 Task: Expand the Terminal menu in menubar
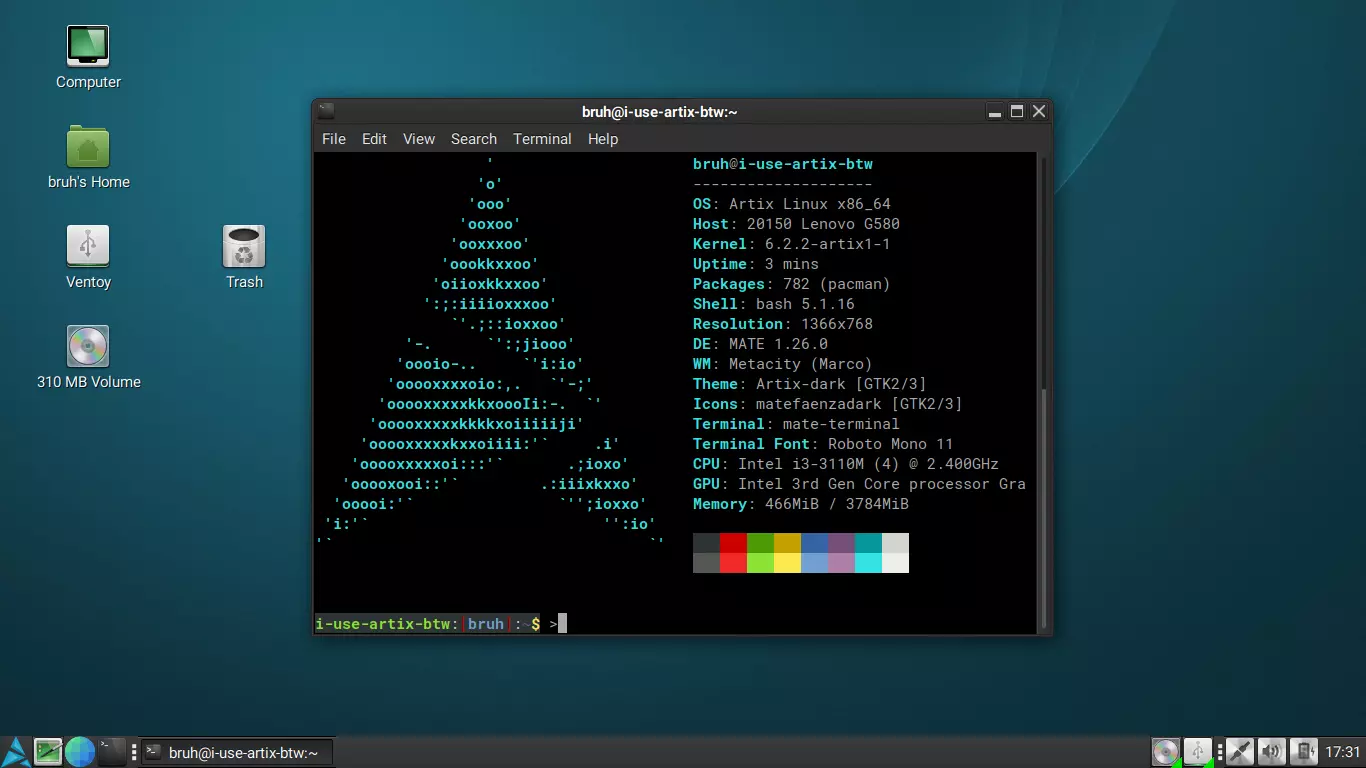pyautogui.click(x=542, y=139)
